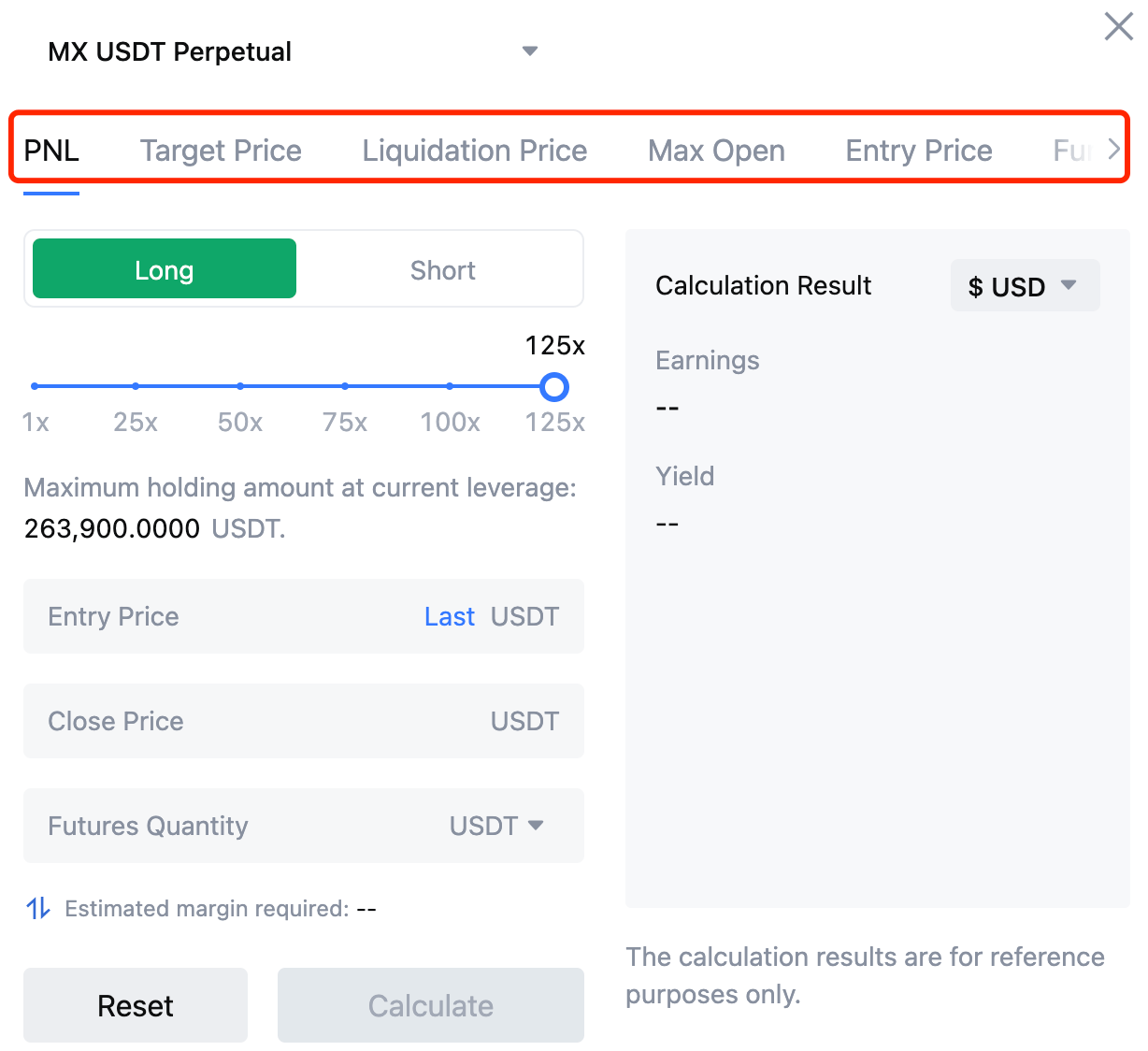Viewport: 1148px width, 1051px height.
Task: Set leverage slider to 50x mark
Action: (240, 386)
